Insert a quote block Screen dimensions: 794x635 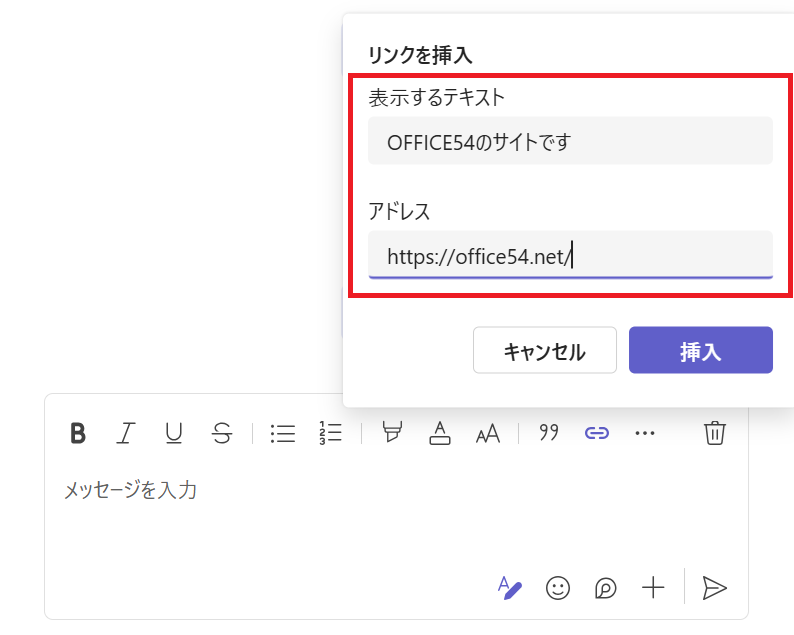tap(549, 432)
